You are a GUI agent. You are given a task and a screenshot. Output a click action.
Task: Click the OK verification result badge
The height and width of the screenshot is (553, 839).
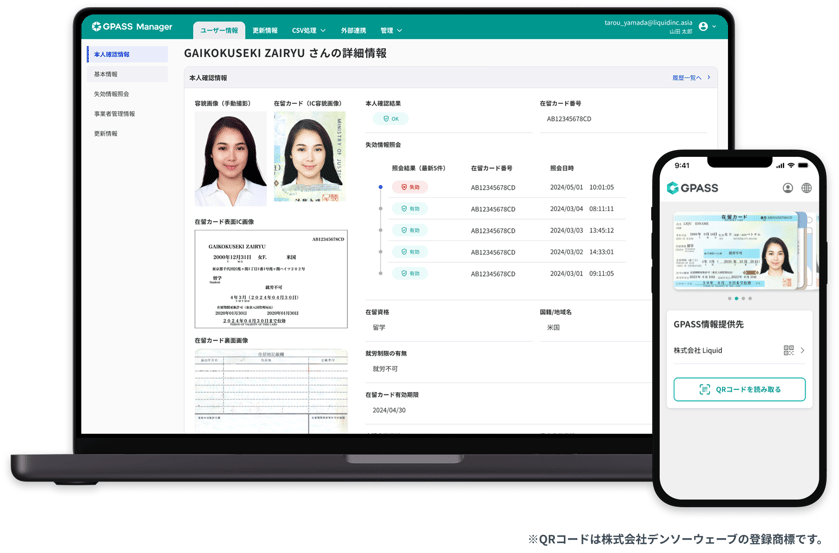[391, 119]
